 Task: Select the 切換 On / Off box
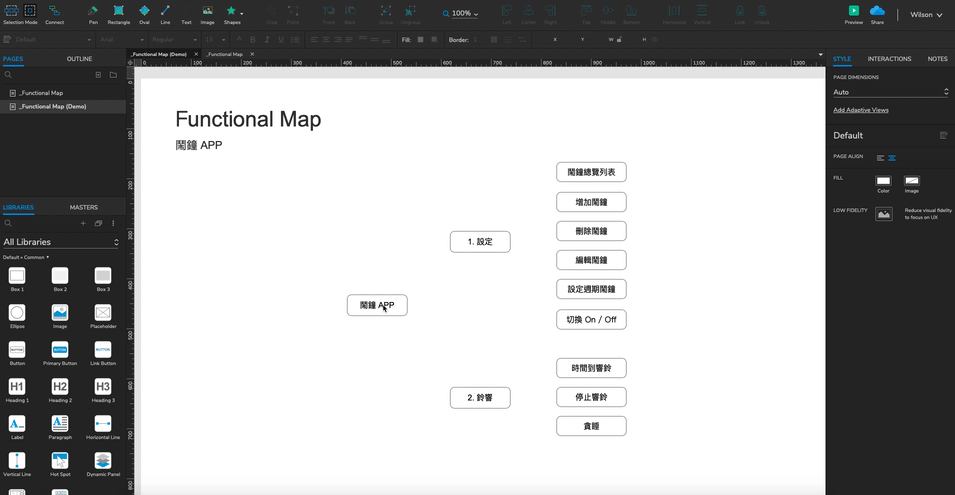[x=591, y=320]
